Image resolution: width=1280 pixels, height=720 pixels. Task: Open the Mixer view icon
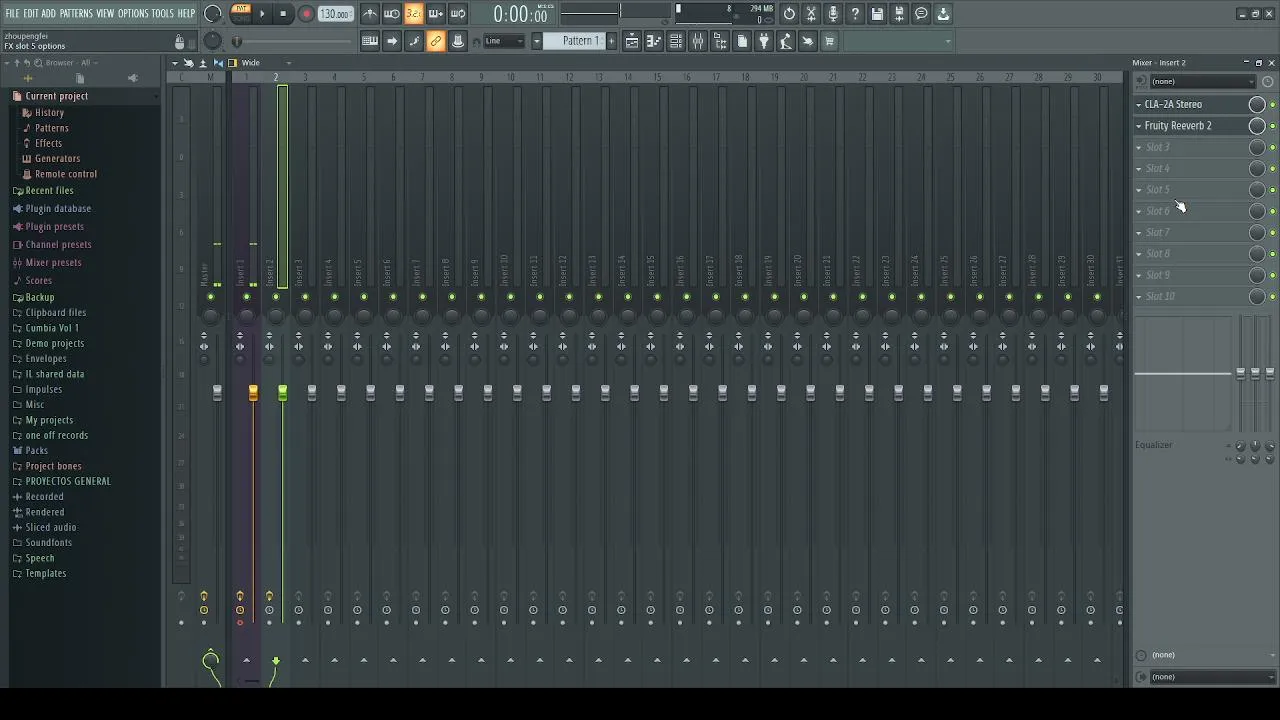[698, 41]
